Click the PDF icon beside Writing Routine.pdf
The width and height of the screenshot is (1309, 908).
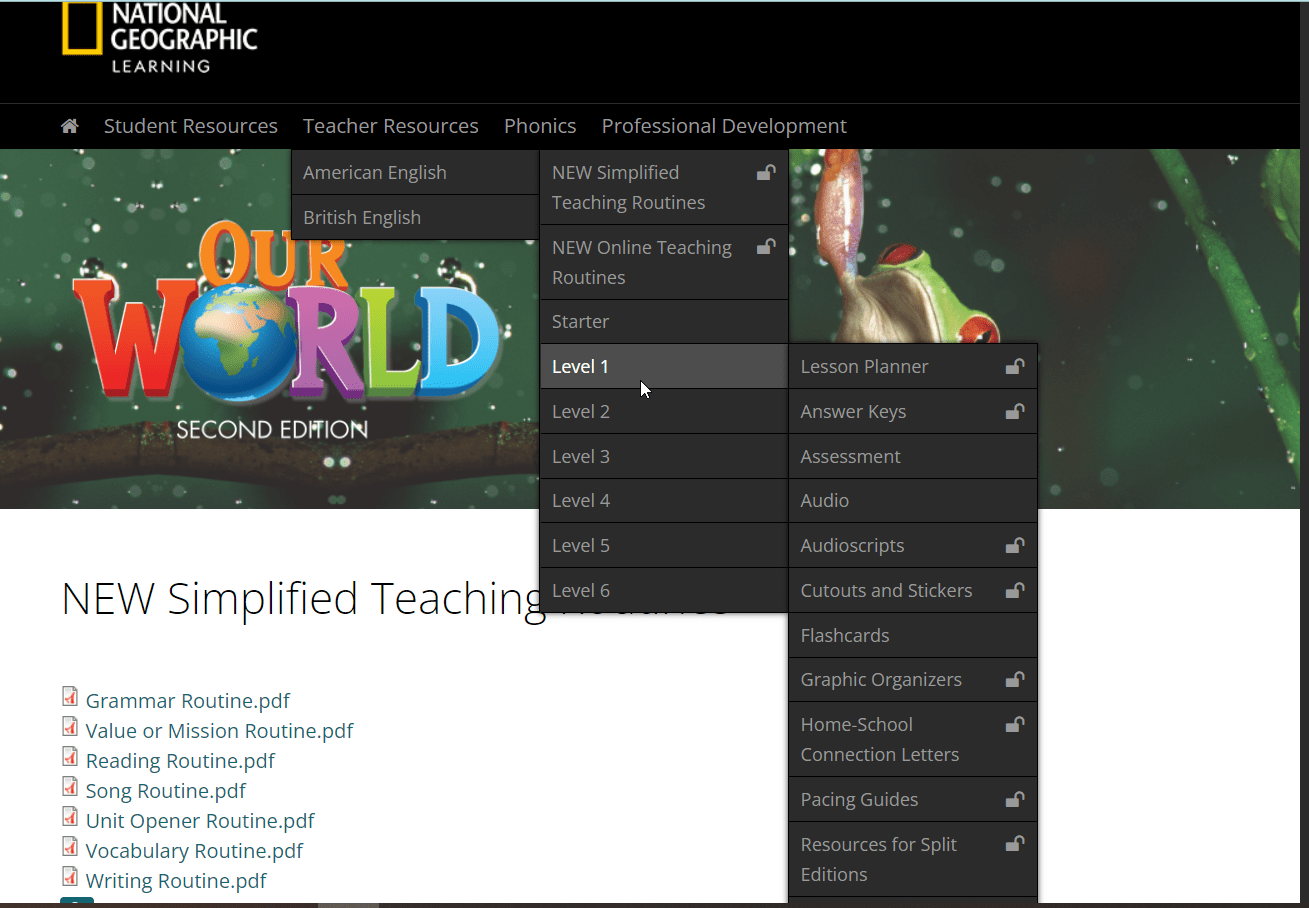click(x=70, y=877)
